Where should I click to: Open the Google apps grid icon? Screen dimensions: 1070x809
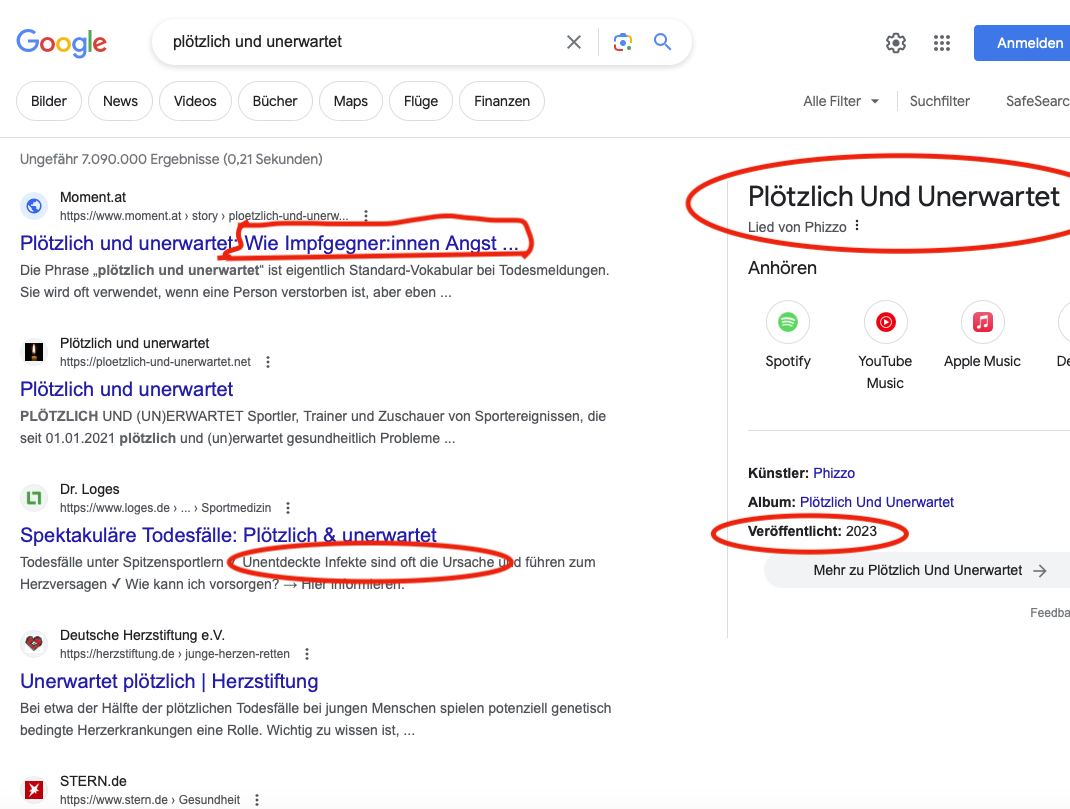(942, 43)
